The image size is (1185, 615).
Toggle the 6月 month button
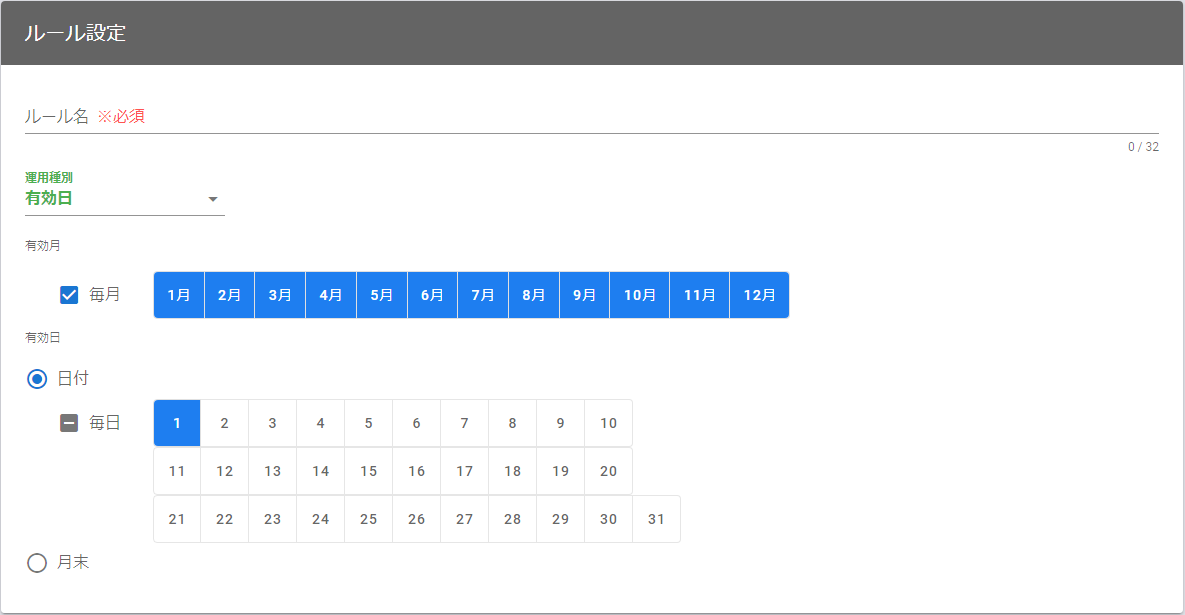click(x=432, y=295)
